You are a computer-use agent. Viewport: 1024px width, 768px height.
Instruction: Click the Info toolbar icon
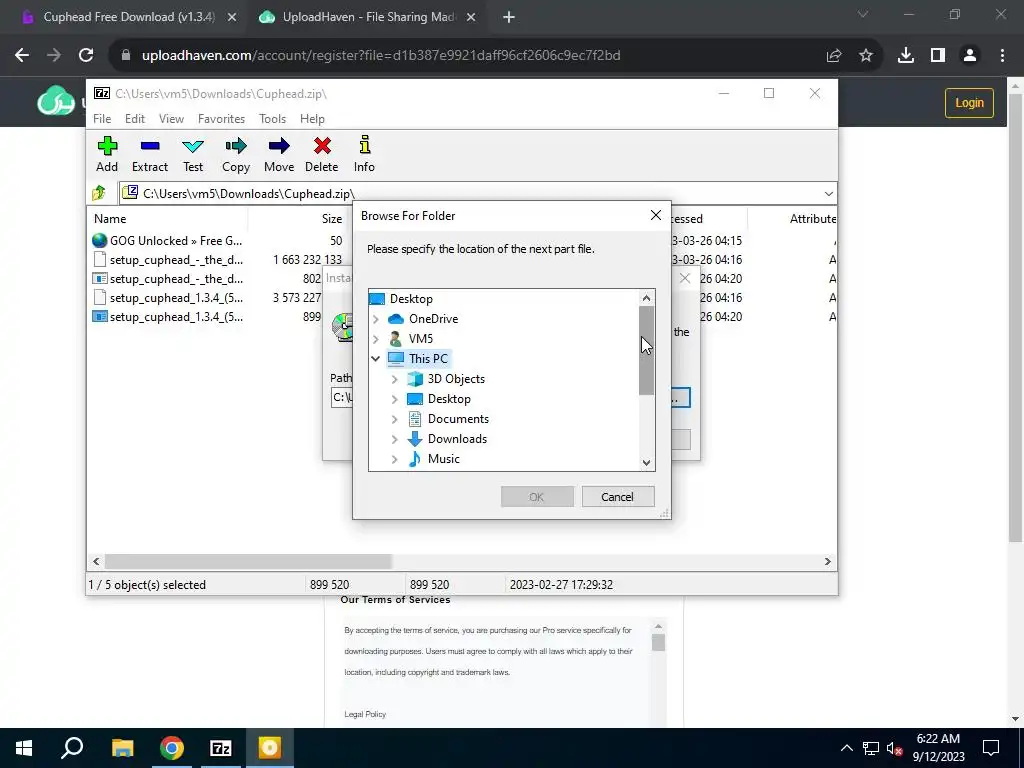[364, 154]
